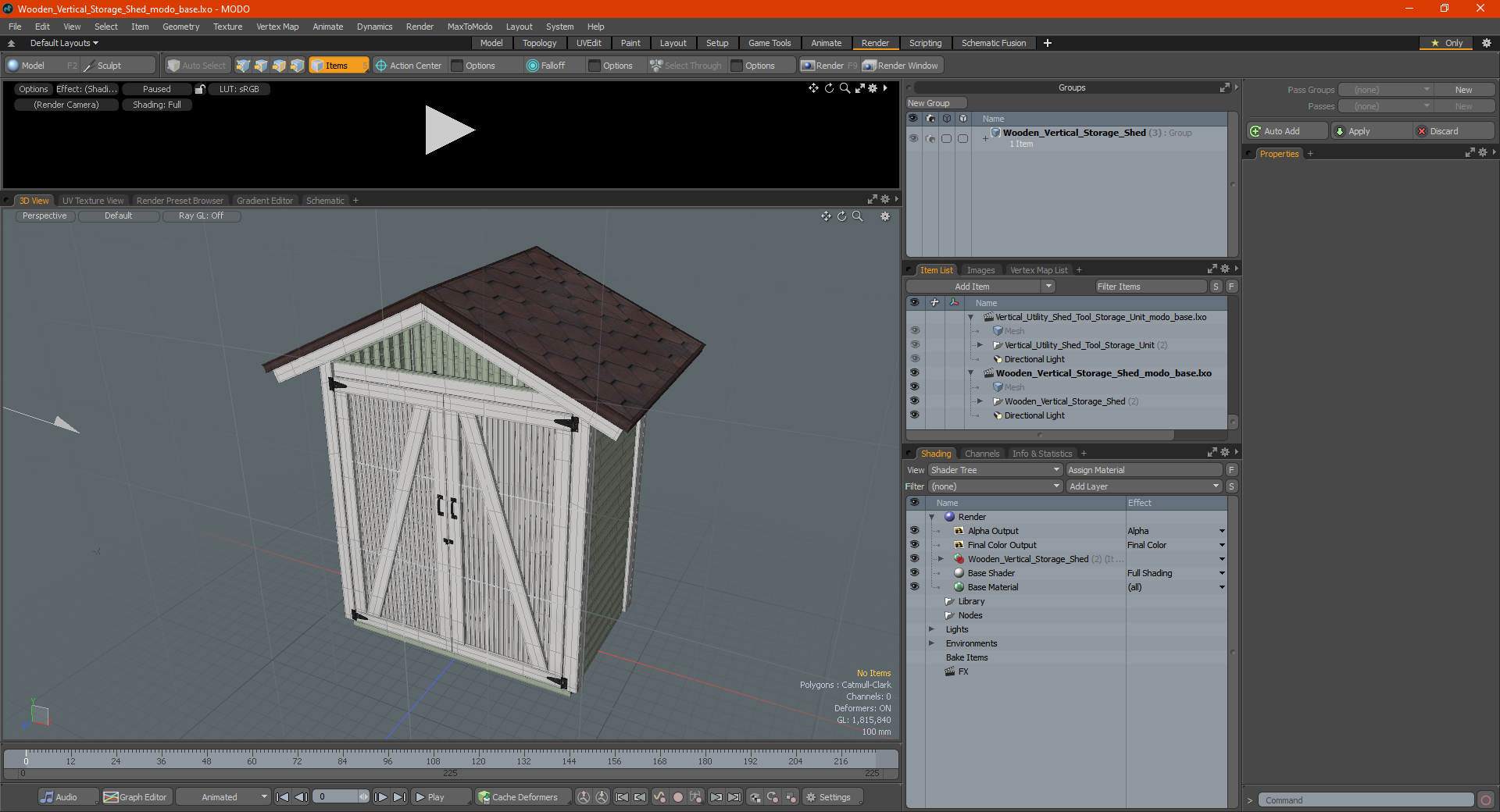Click Assign Material button
Screen dimensions: 1500x812
[1144, 470]
